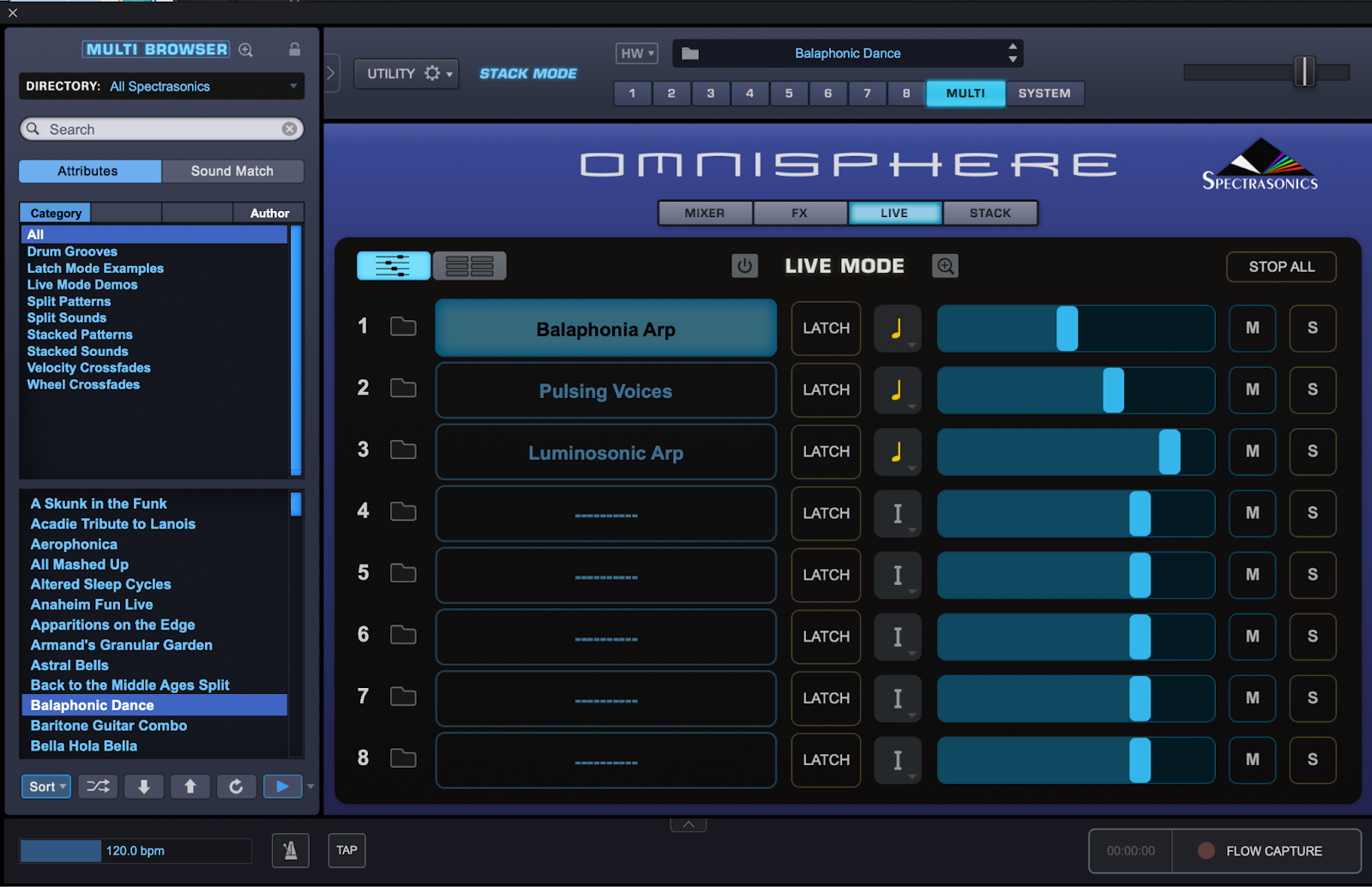Open trigger mode menu for part 2
The height and width of the screenshot is (887, 1372).
point(898,390)
